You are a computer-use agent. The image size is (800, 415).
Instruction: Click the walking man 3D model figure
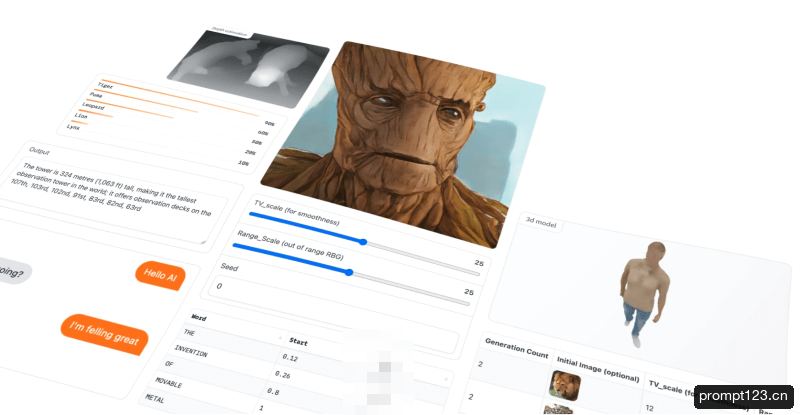point(643,294)
